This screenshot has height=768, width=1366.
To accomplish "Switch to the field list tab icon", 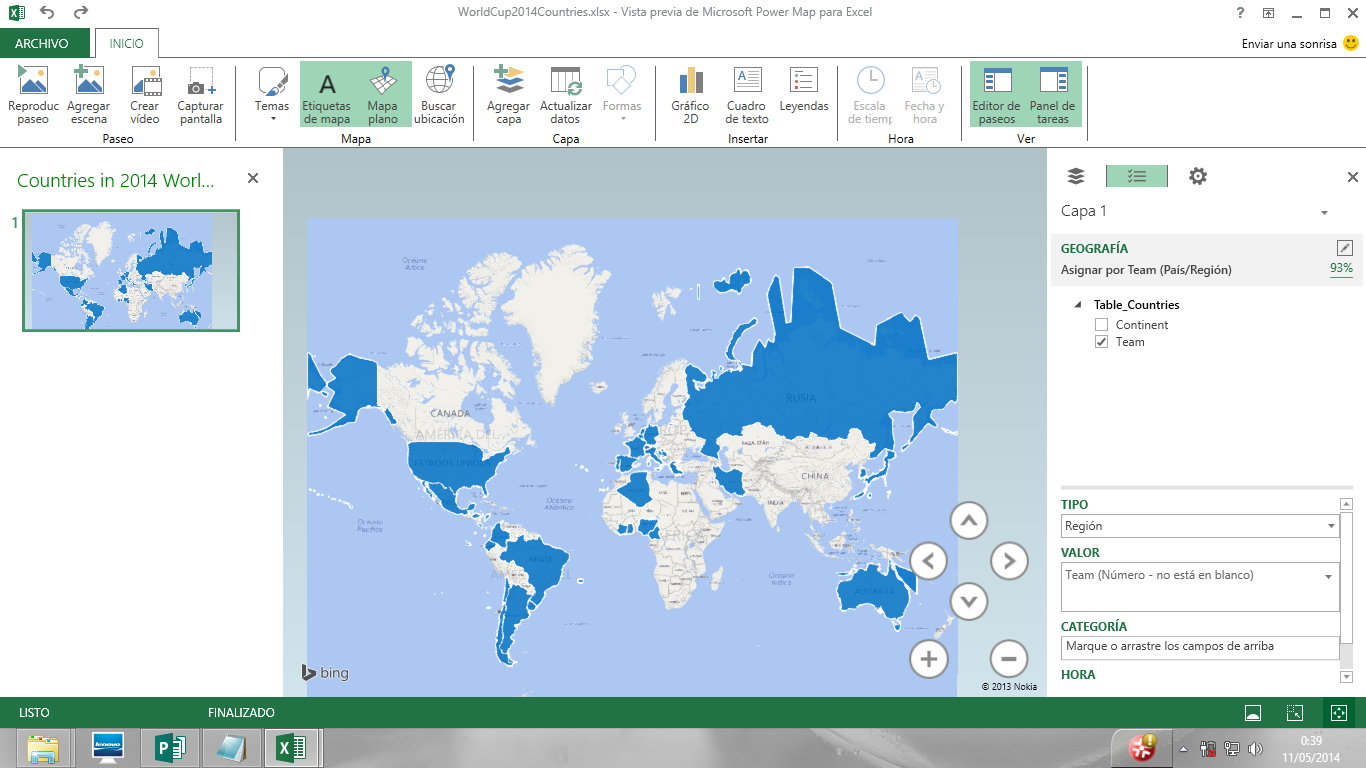I will 1136,176.
